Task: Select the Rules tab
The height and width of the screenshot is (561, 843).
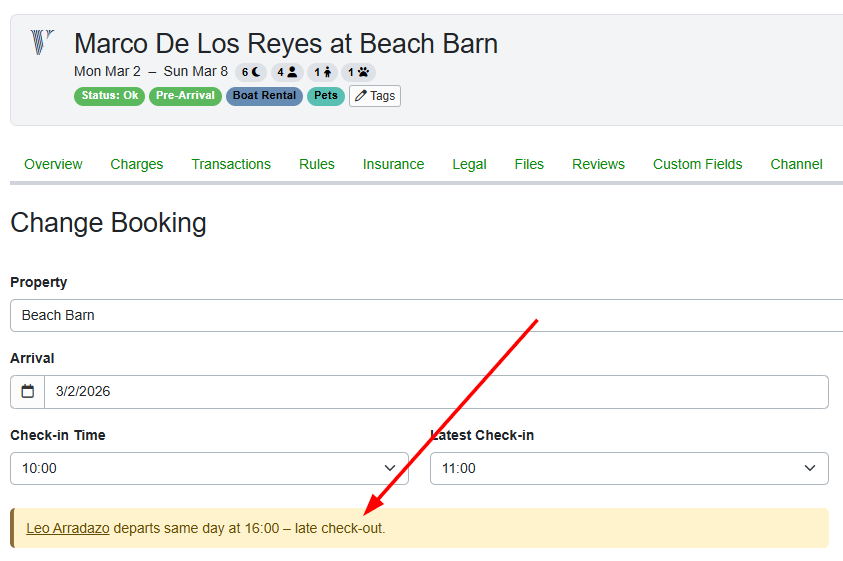Action: [317, 164]
